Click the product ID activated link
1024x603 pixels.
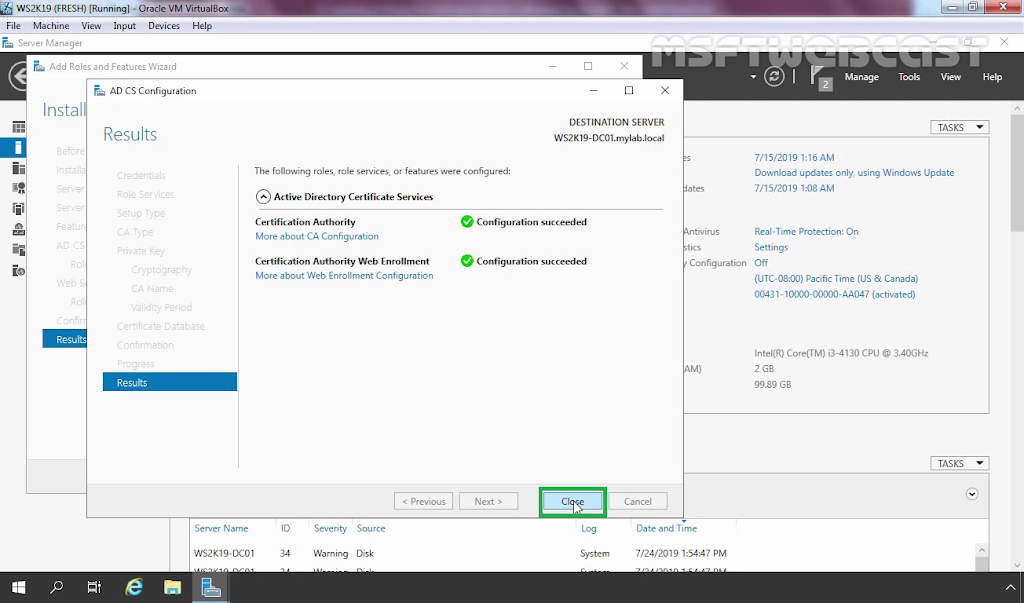[835, 294]
